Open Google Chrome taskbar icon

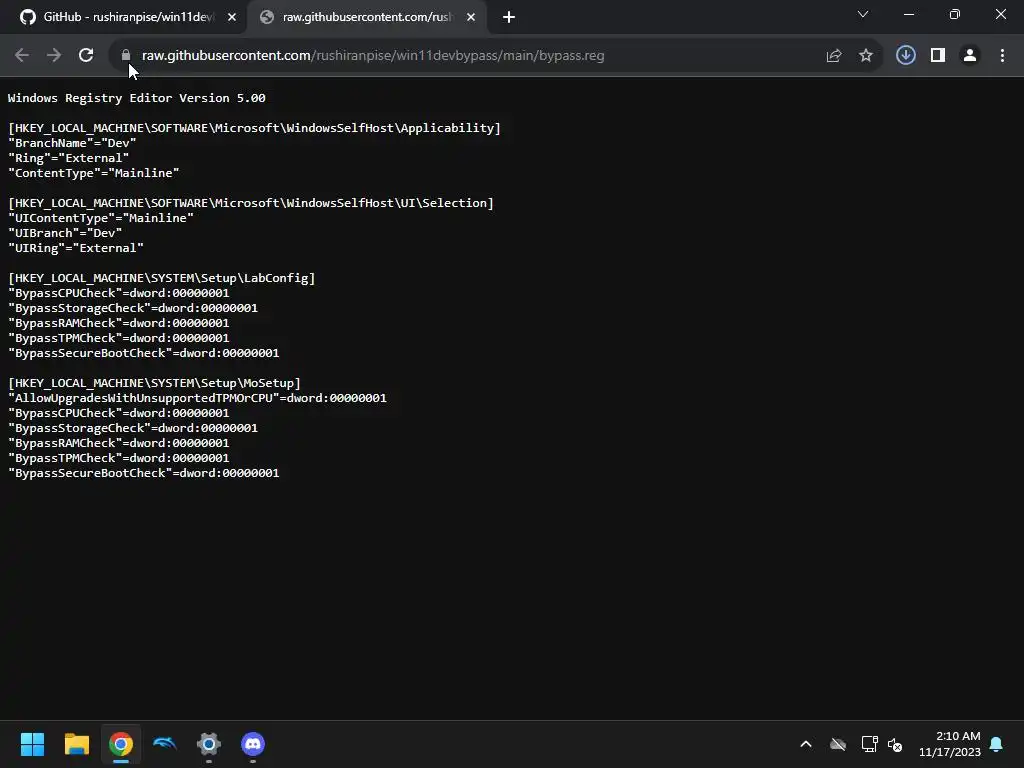coord(121,744)
